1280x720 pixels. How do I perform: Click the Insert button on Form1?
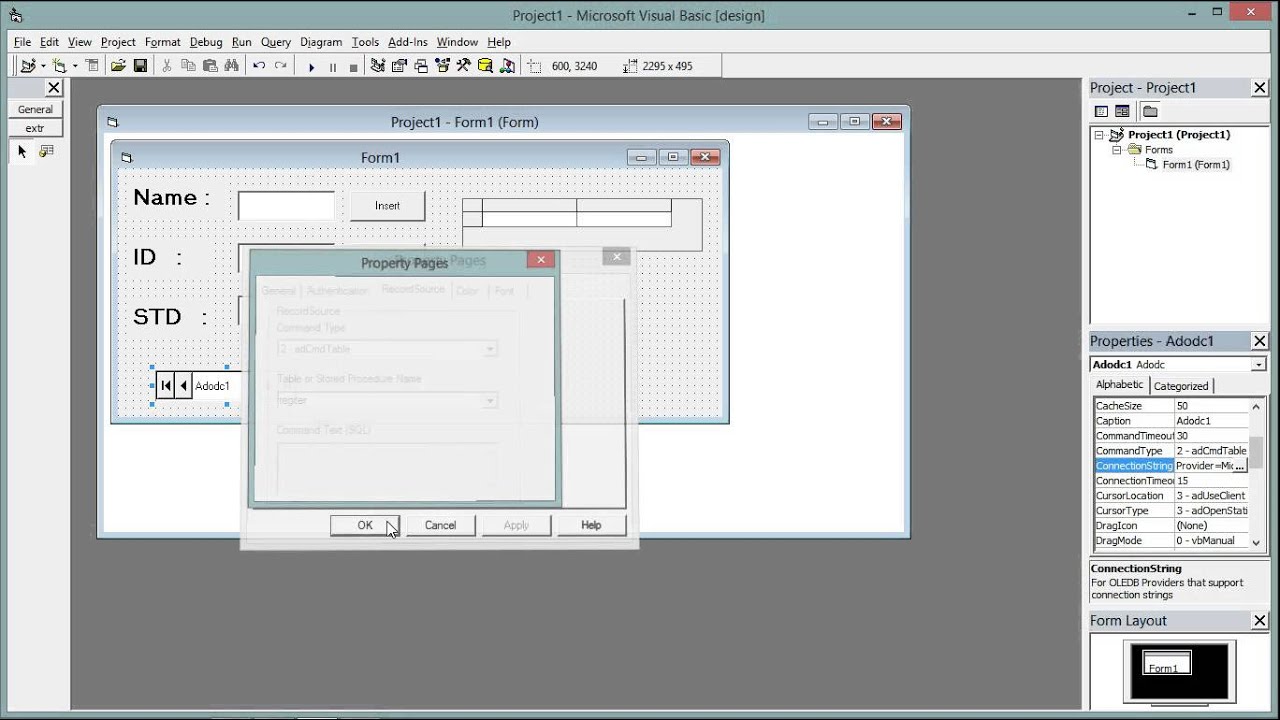pyautogui.click(x=387, y=206)
